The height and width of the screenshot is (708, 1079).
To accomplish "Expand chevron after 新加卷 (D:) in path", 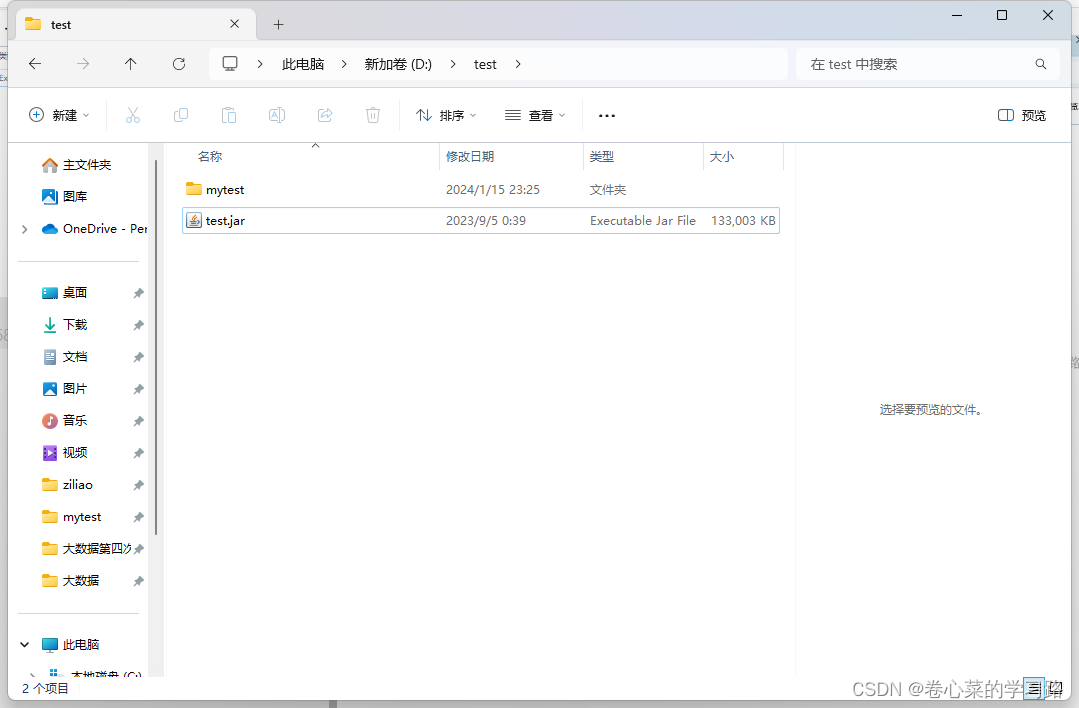I will tap(453, 64).
